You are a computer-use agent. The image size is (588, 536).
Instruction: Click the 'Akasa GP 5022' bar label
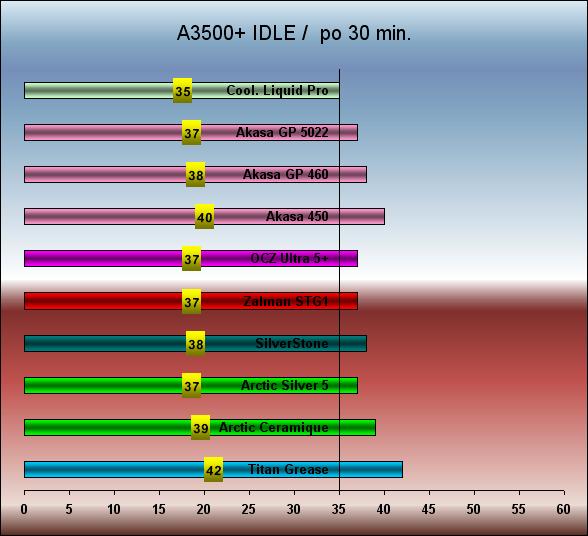pos(282,132)
